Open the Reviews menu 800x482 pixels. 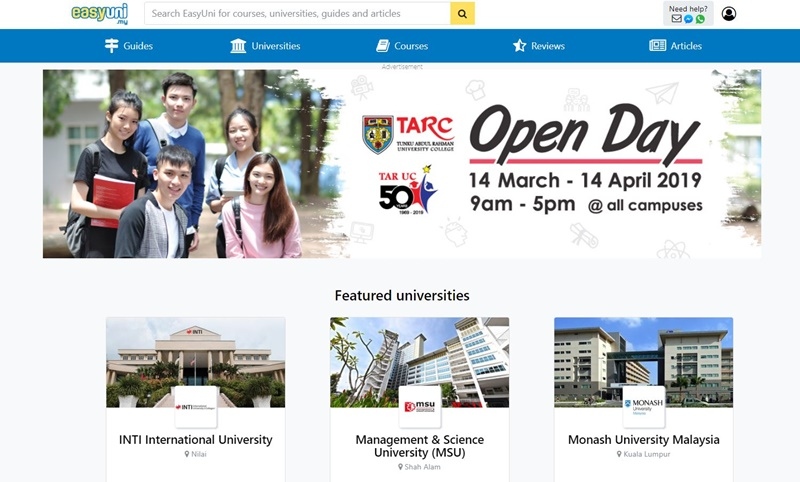(x=539, y=46)
